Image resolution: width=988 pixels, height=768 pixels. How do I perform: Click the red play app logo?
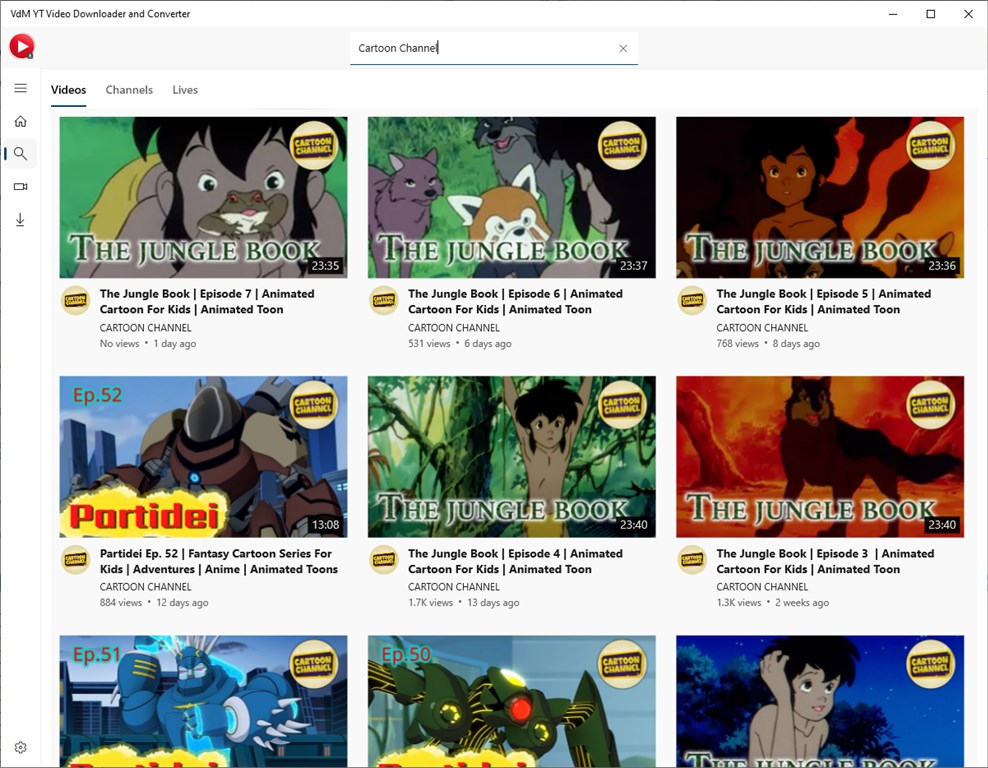[21, 46]
